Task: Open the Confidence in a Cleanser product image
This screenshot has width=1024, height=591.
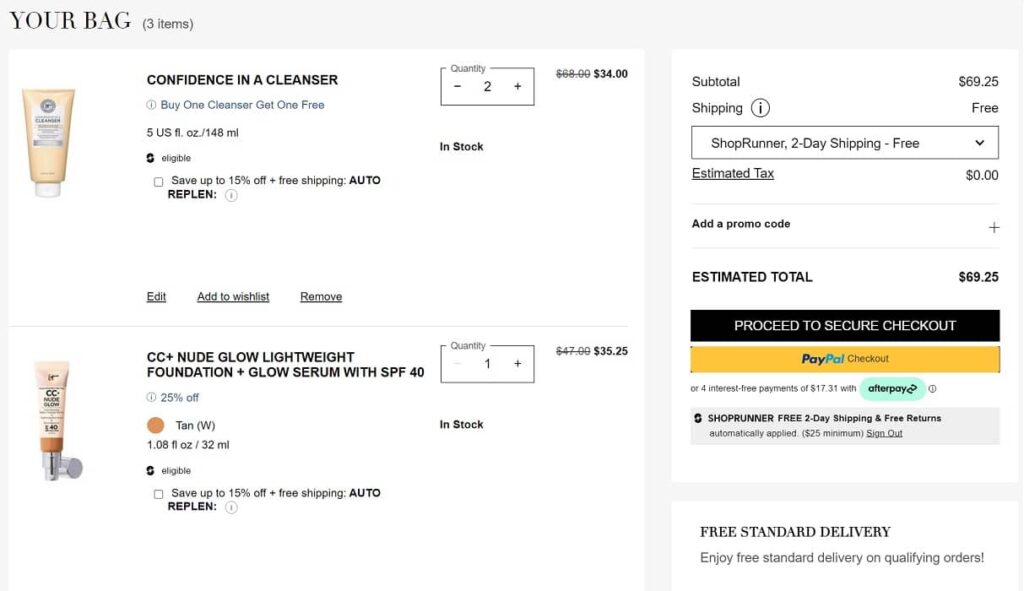Action: [48, 142]
